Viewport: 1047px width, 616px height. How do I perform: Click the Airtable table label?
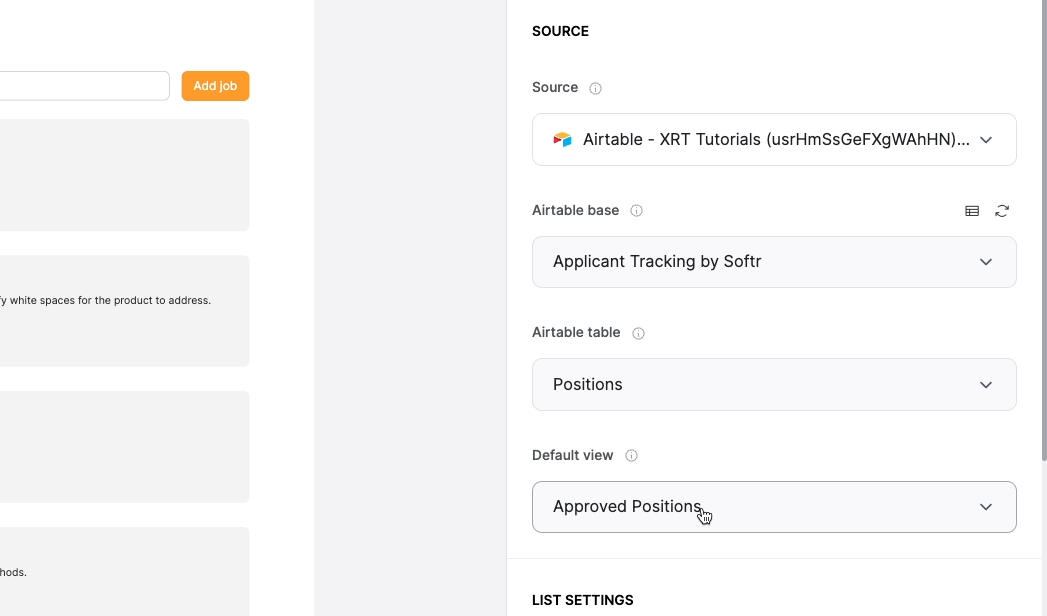tap(576, 332)
